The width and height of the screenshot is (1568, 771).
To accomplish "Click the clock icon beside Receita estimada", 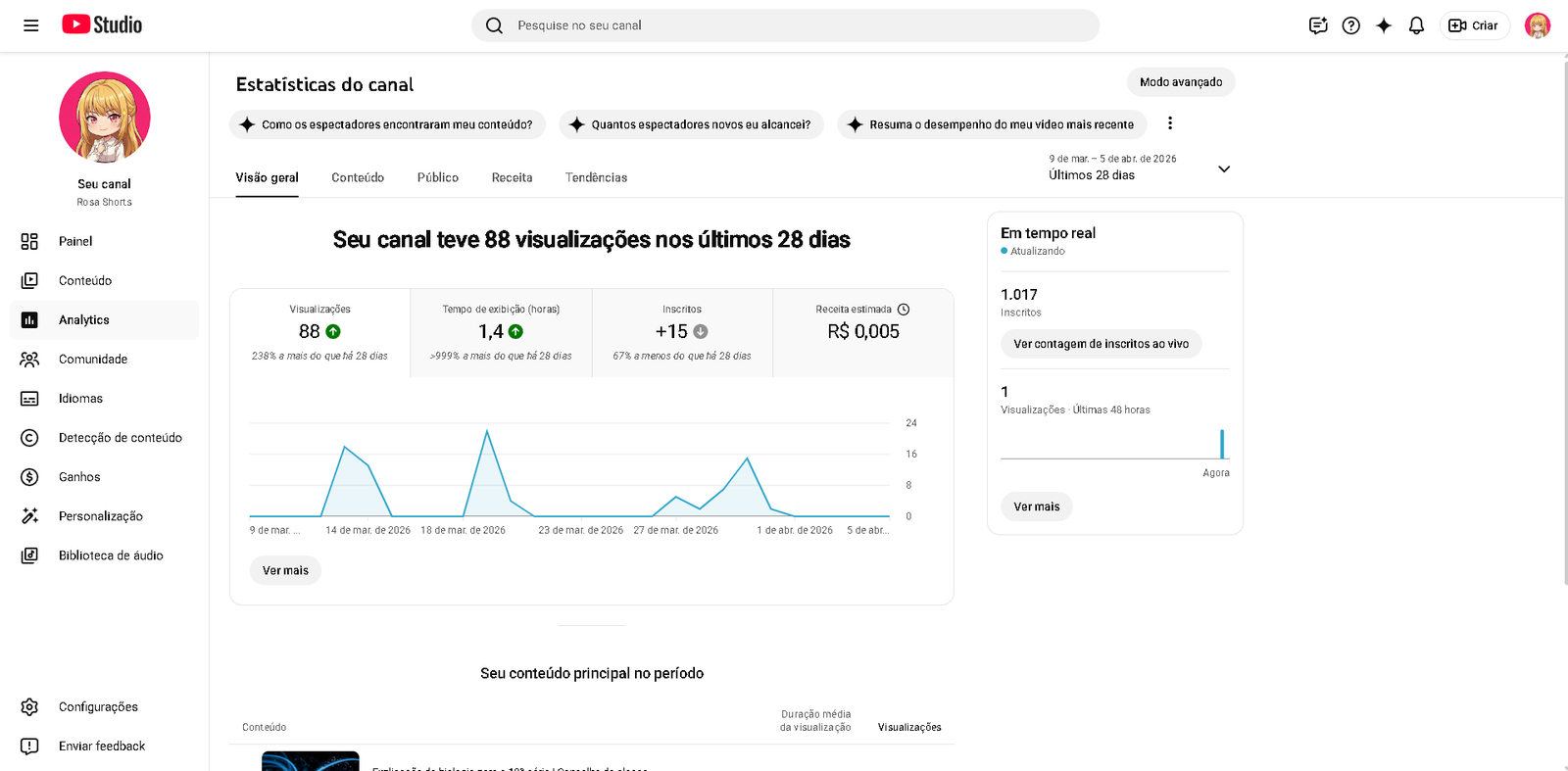I will point(904,310).
